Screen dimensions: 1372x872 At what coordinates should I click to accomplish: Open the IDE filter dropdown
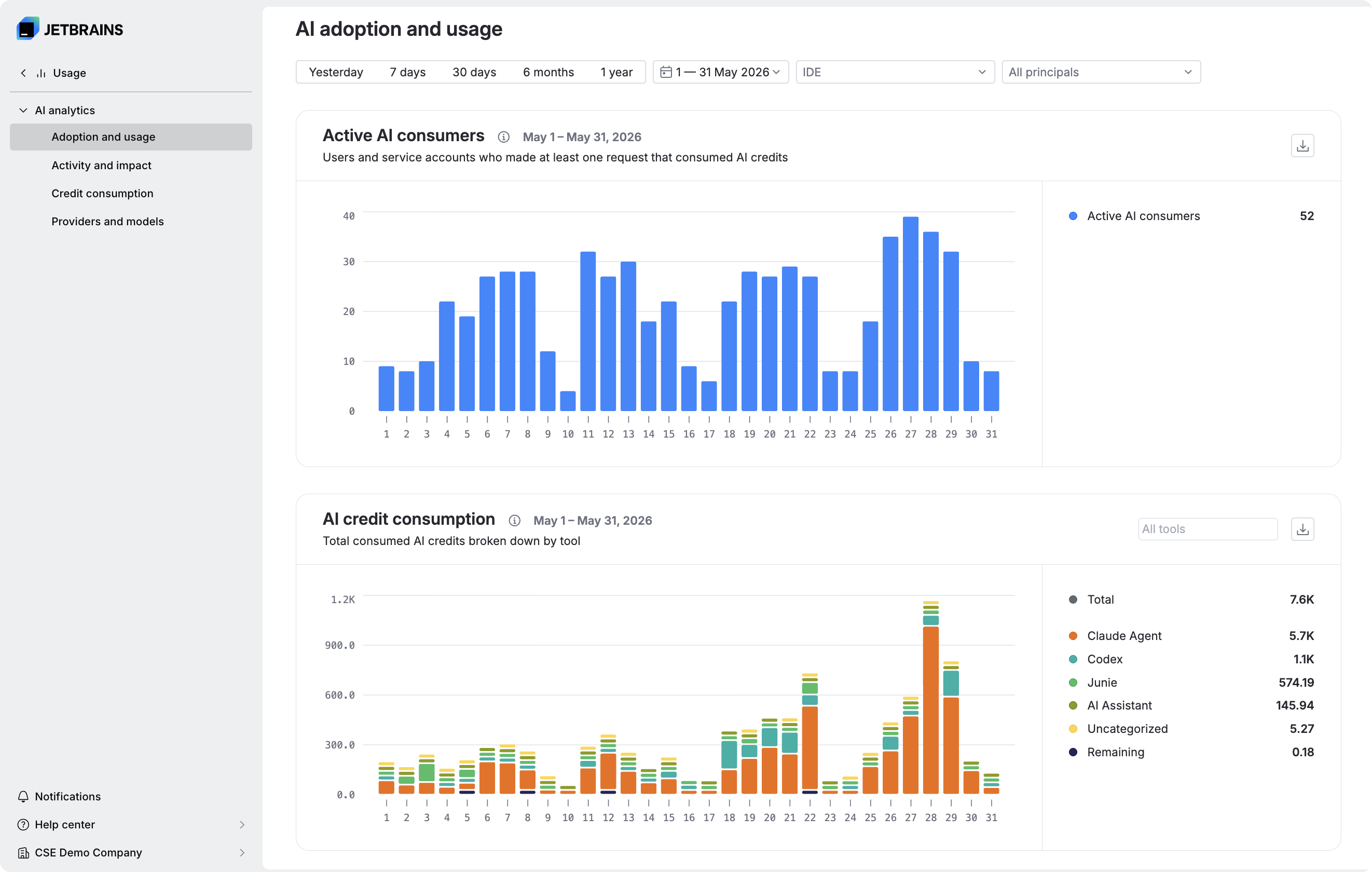pos(895,72)
